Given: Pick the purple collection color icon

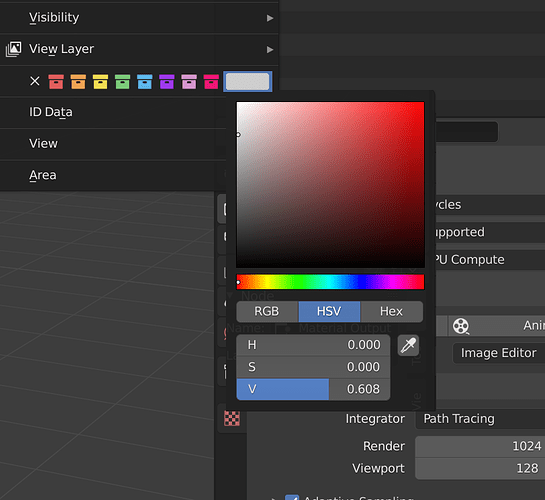Looking at the screenshot, I should 167,82.
